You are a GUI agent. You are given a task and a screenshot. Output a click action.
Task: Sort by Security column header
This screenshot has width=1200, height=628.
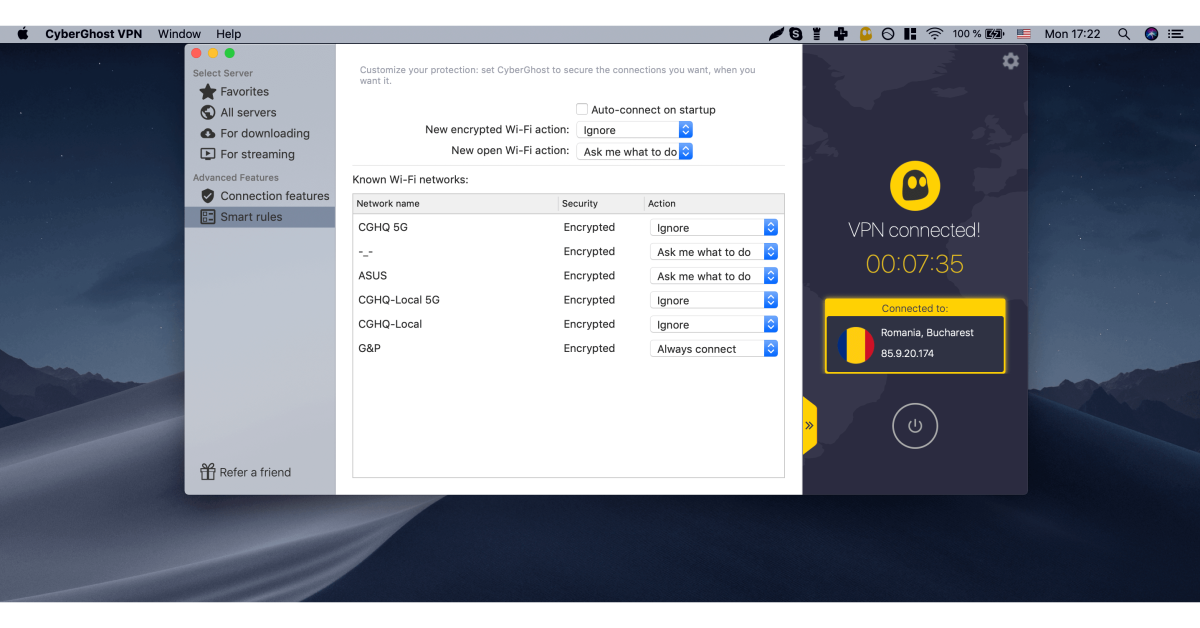click(x=601, y=203)
